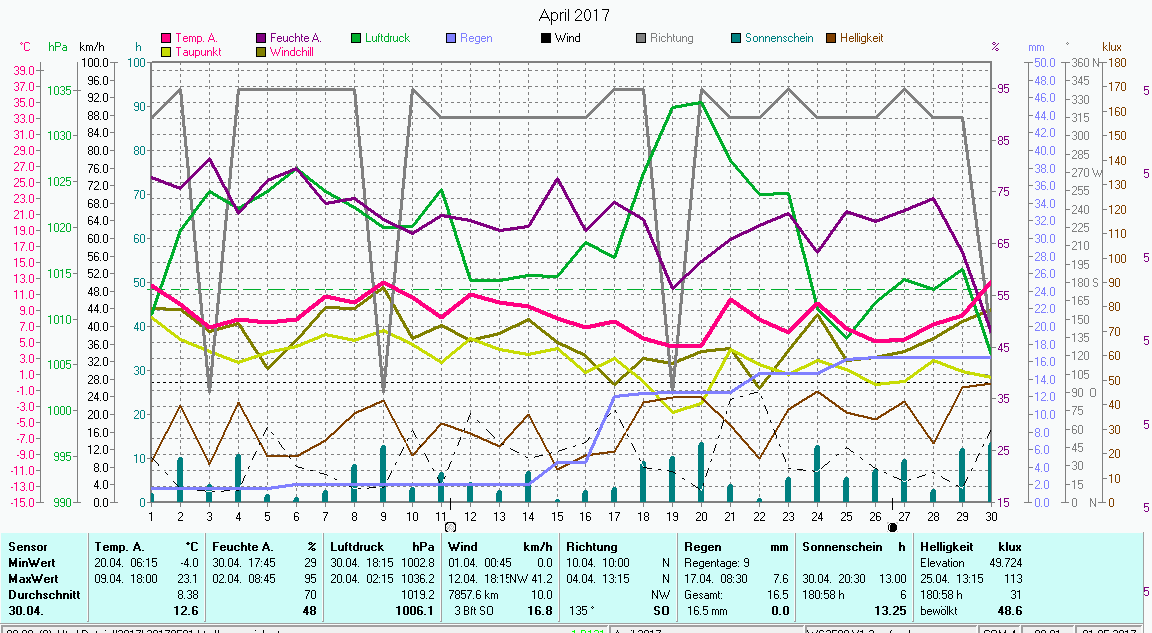The image size is (1152, 633).
Task: Click the April 2017 chart title
Action: tap(574, 15)
